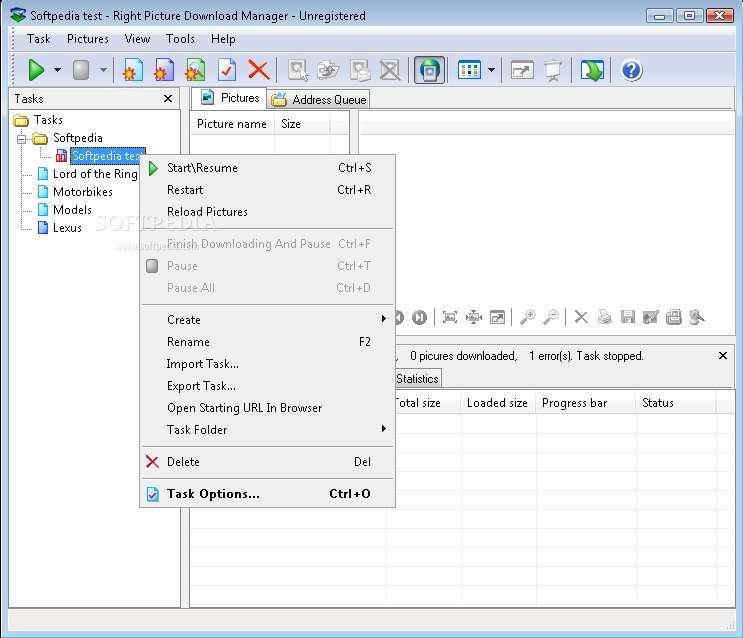Viewport: 743px width, 638px height.
Task: Choose Delete from context menu
Action: (267, 462)
